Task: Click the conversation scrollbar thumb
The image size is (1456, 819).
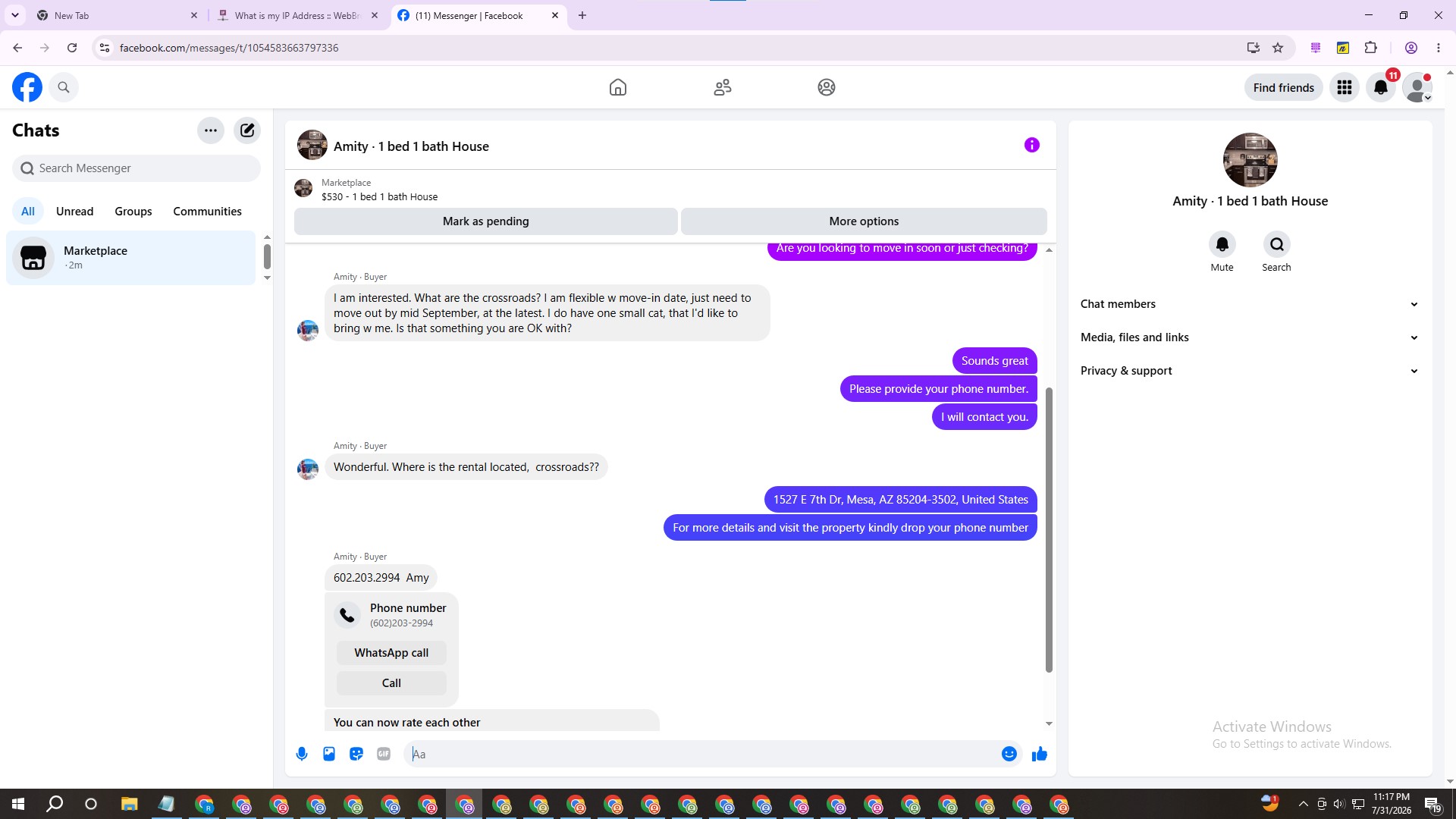Action: (x=1049, y=529)
